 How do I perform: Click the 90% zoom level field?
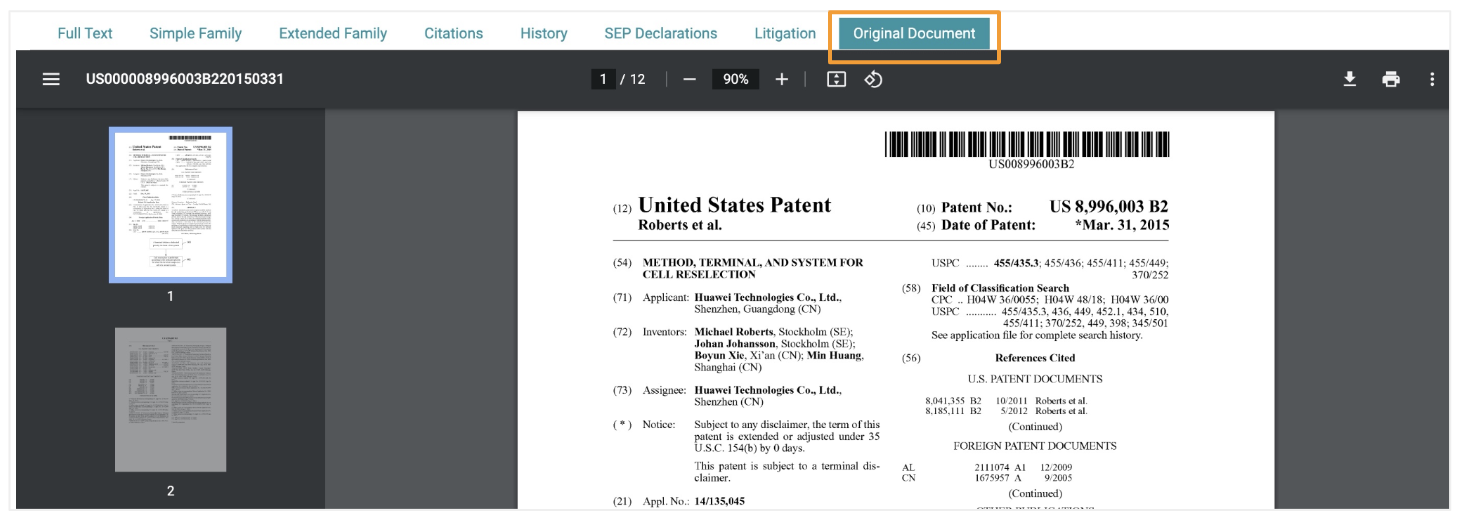click(736, 79)
